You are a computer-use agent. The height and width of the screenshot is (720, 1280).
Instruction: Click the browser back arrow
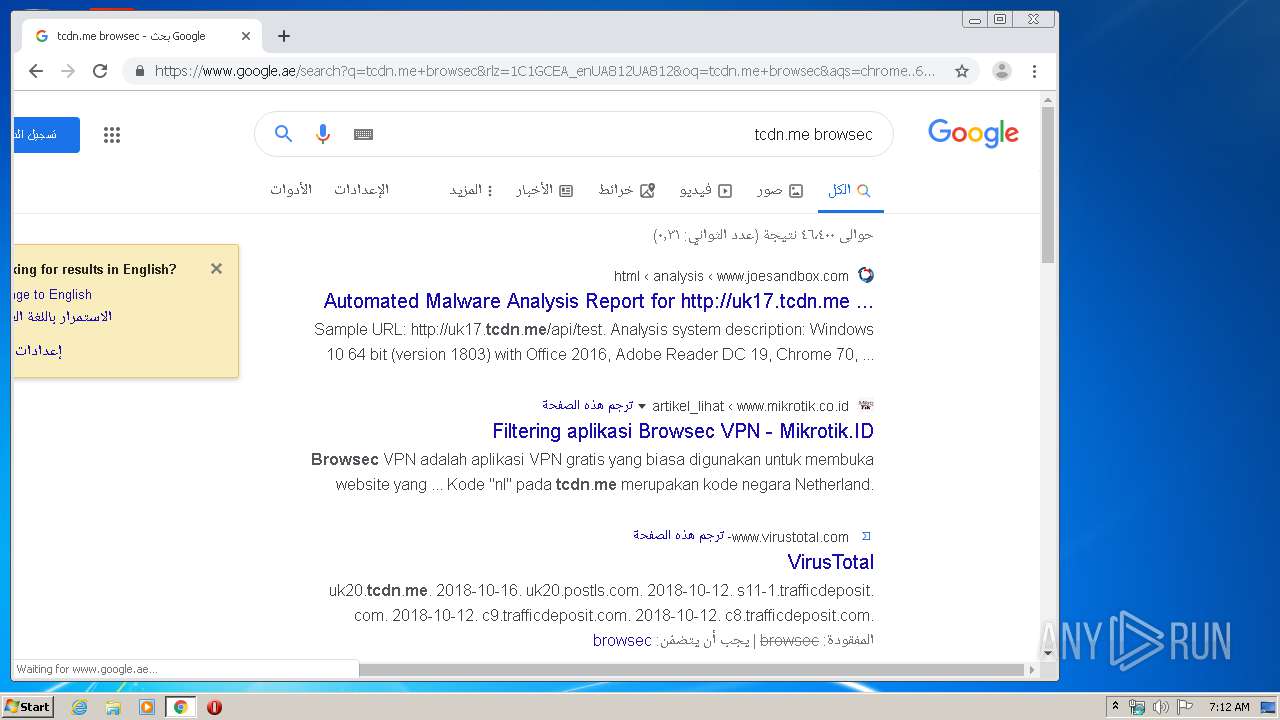click(x=36, y=71)
